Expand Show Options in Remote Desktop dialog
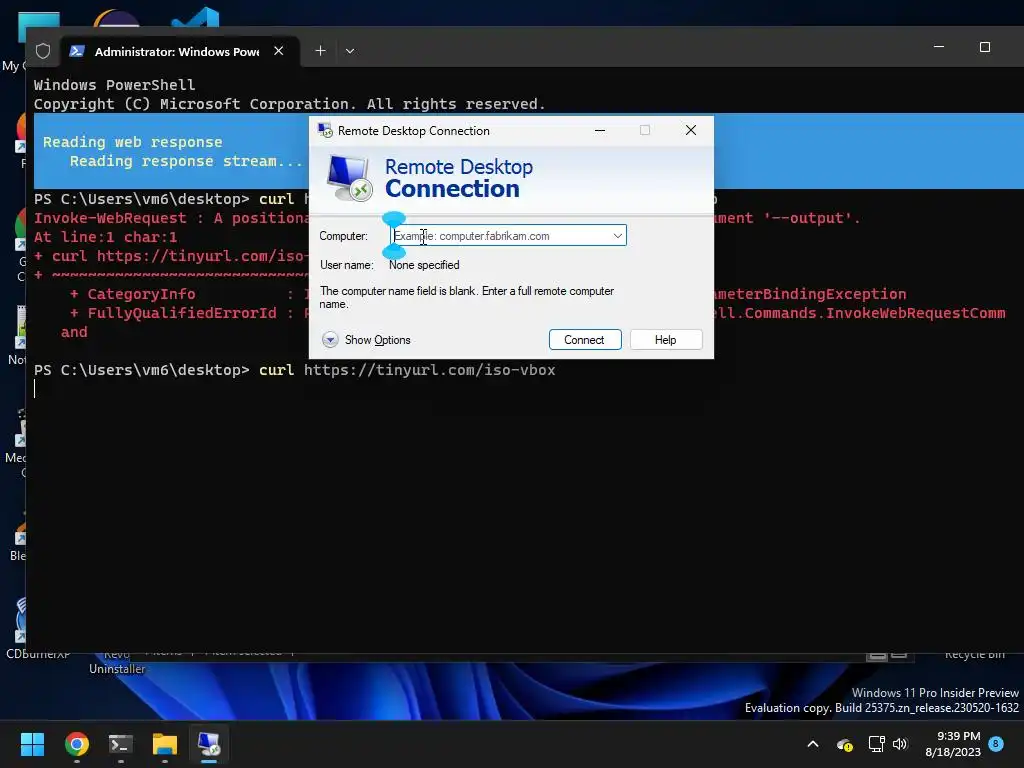The image size is (1024, 768). click(366, 340)
